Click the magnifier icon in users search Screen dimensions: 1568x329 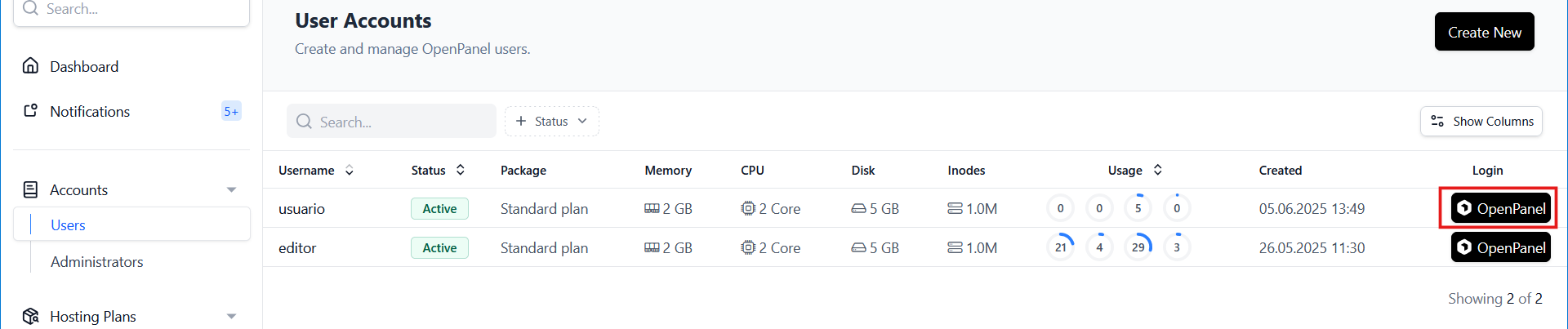click(304, 122)
